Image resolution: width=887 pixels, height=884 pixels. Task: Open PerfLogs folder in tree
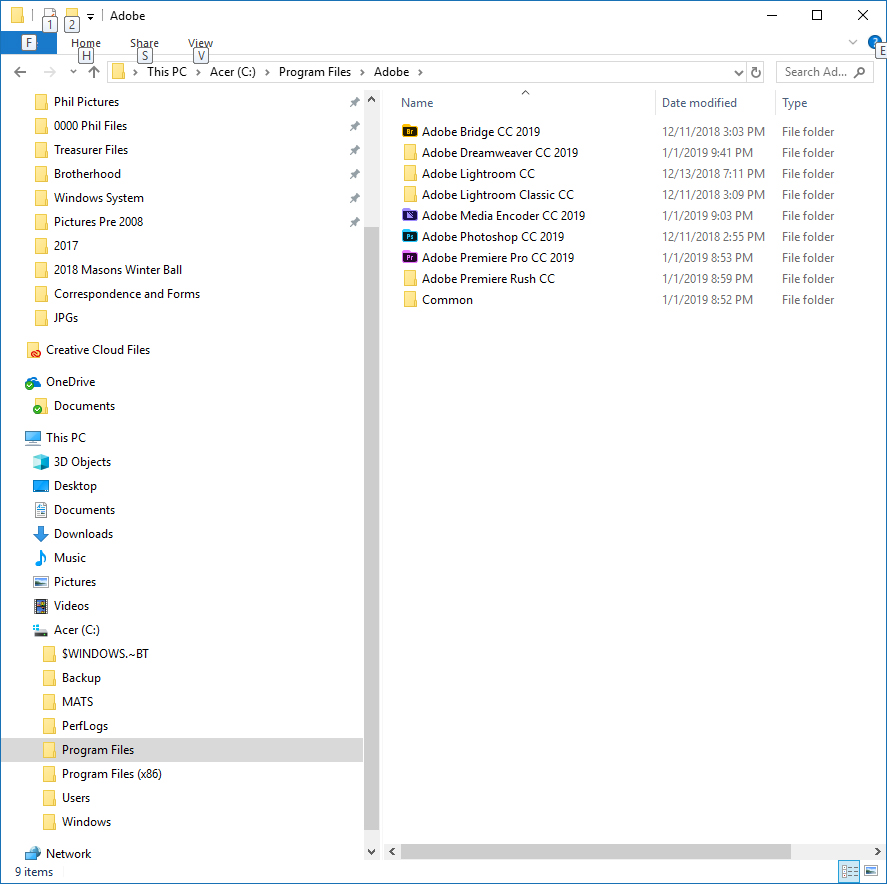(84, 726)
